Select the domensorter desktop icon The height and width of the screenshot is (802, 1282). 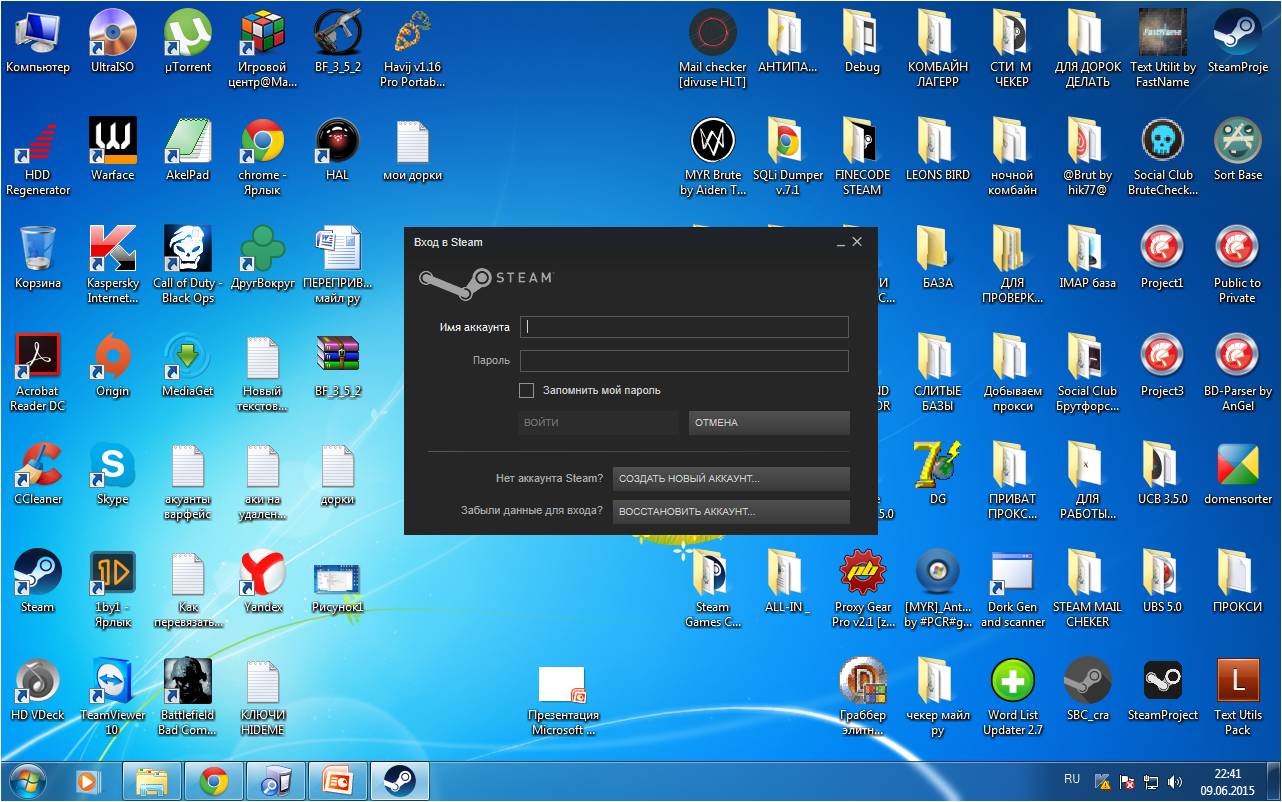pos(1238,474)
